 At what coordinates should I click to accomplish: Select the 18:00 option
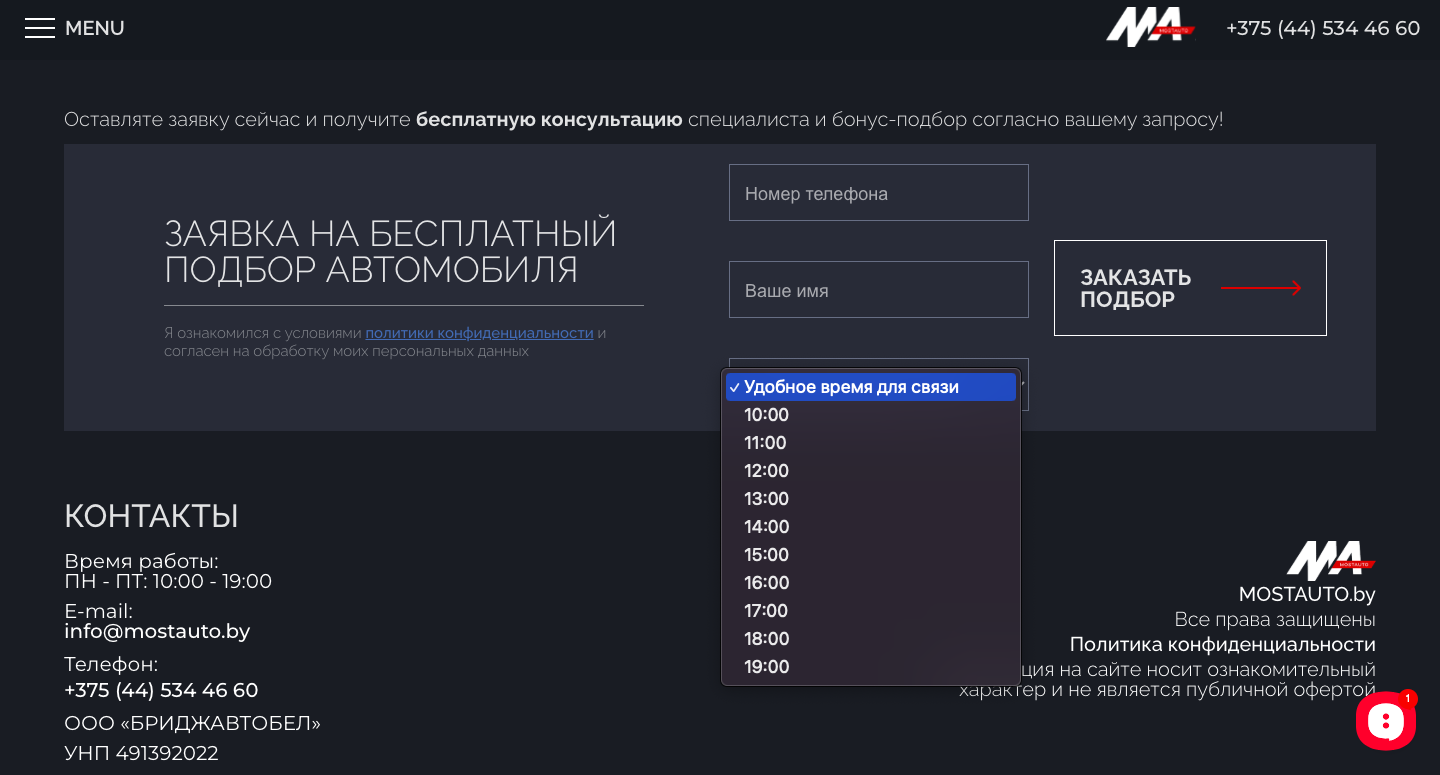click(x=767, y=639)
